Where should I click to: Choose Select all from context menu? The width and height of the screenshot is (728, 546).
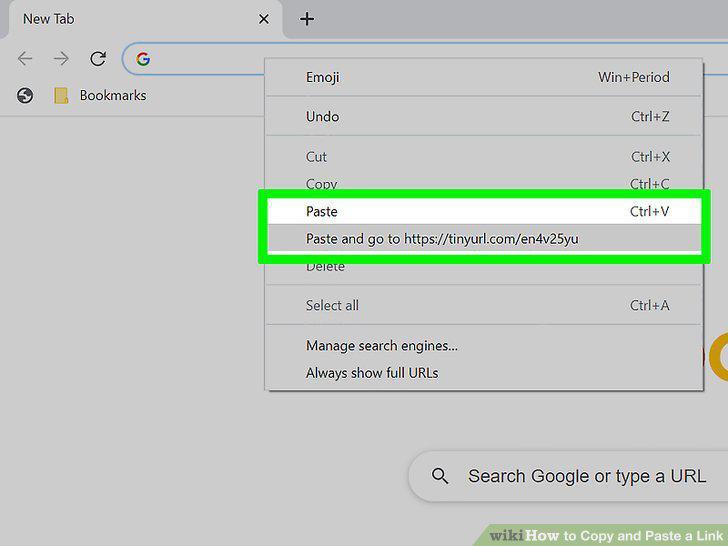click(484, 306)
